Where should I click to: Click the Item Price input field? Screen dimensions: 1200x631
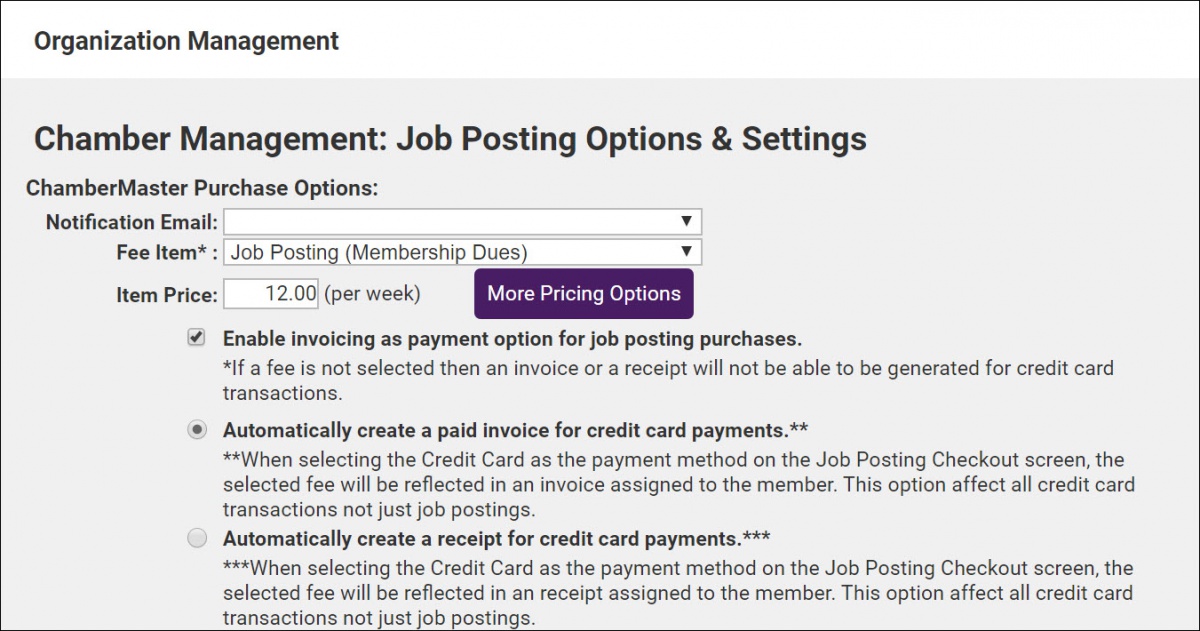(x=271, y=294)
